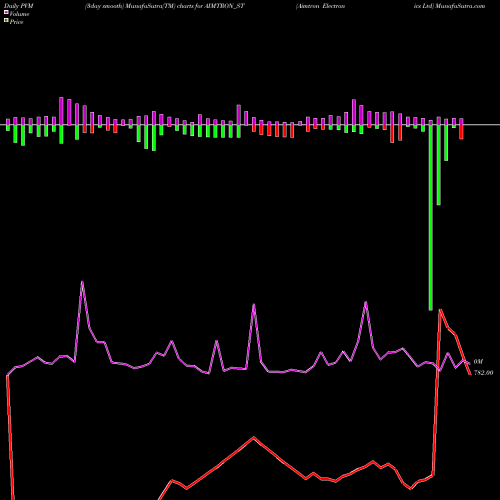Click the MunafaSutra.com label
The image size is (500, 500).
[x=460, y=6]
